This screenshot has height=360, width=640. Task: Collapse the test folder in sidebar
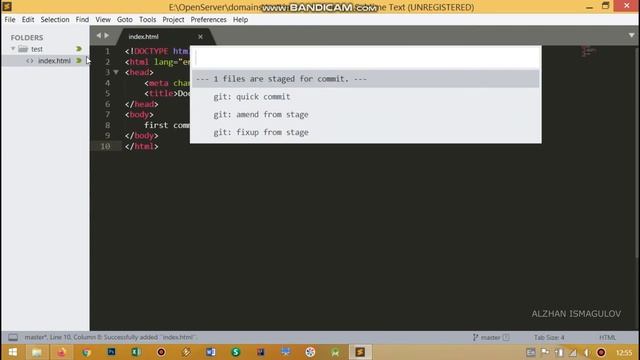[13, 49]
